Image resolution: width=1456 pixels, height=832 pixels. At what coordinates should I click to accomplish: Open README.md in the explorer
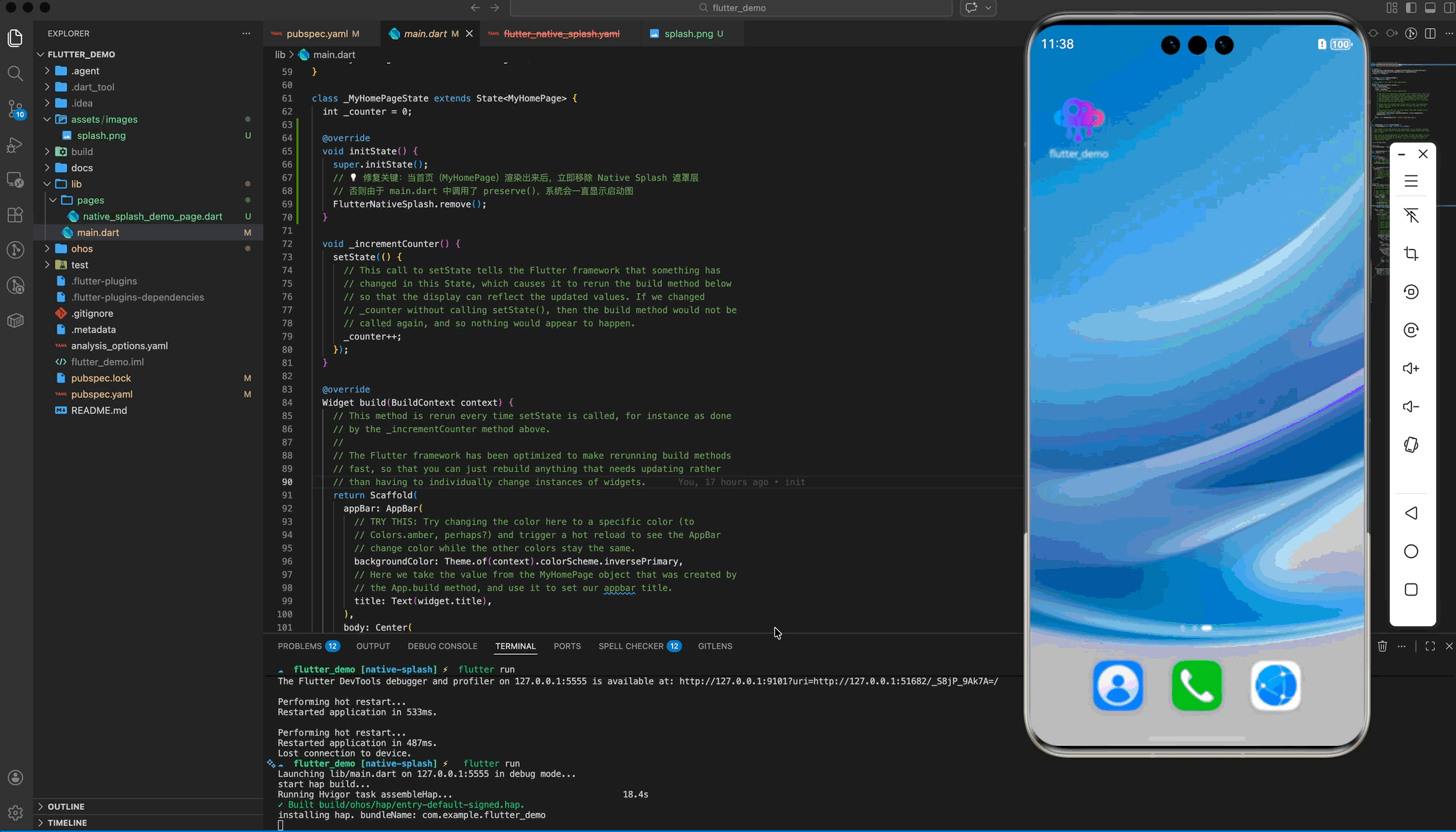[99, 410]
